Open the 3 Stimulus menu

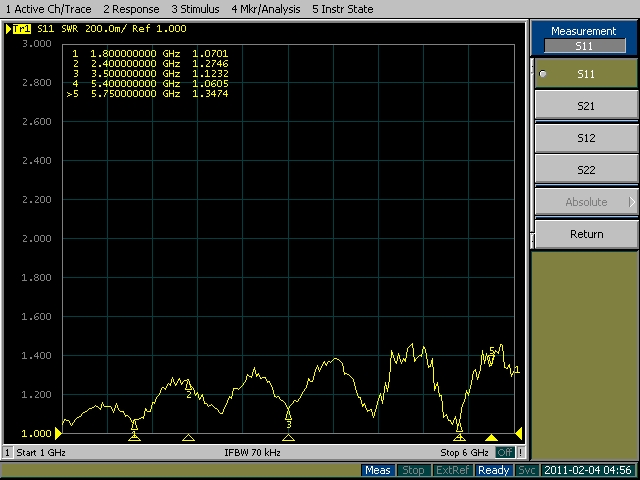195,9
